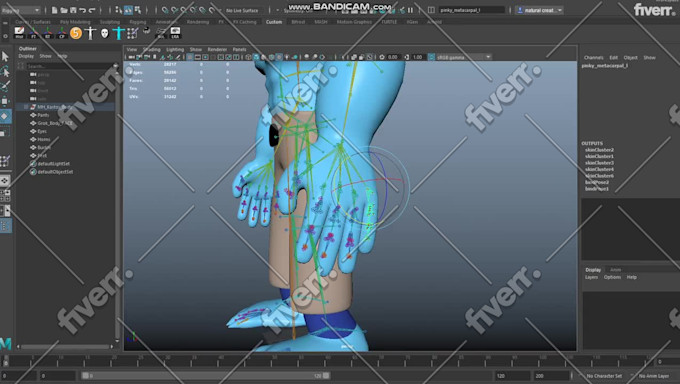Click the grid-with-pencil shelf icon
The width and height of the screenshot is (680, 384).
tap(133, 33)
